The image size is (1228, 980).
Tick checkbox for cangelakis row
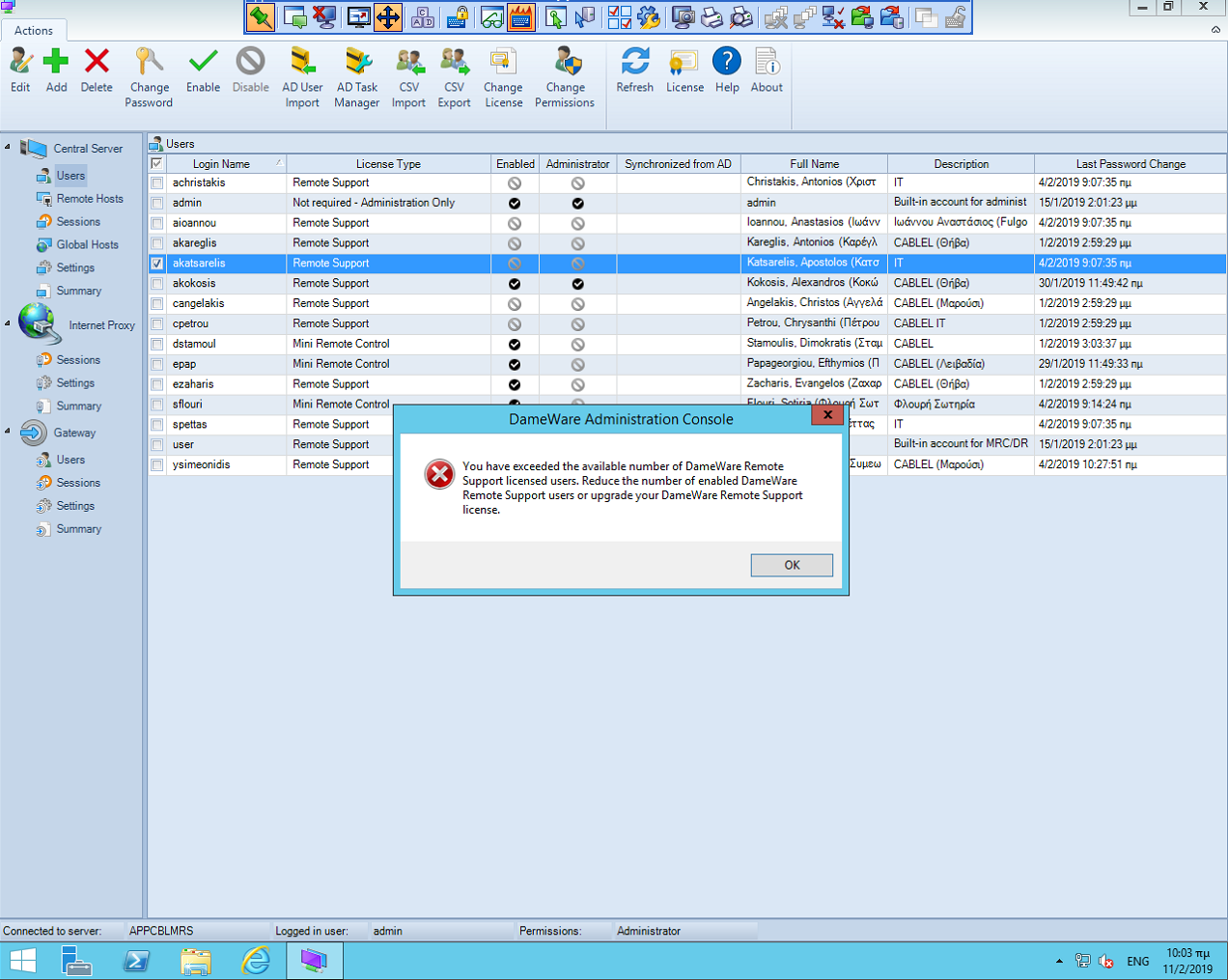click(x=156, y=303)
